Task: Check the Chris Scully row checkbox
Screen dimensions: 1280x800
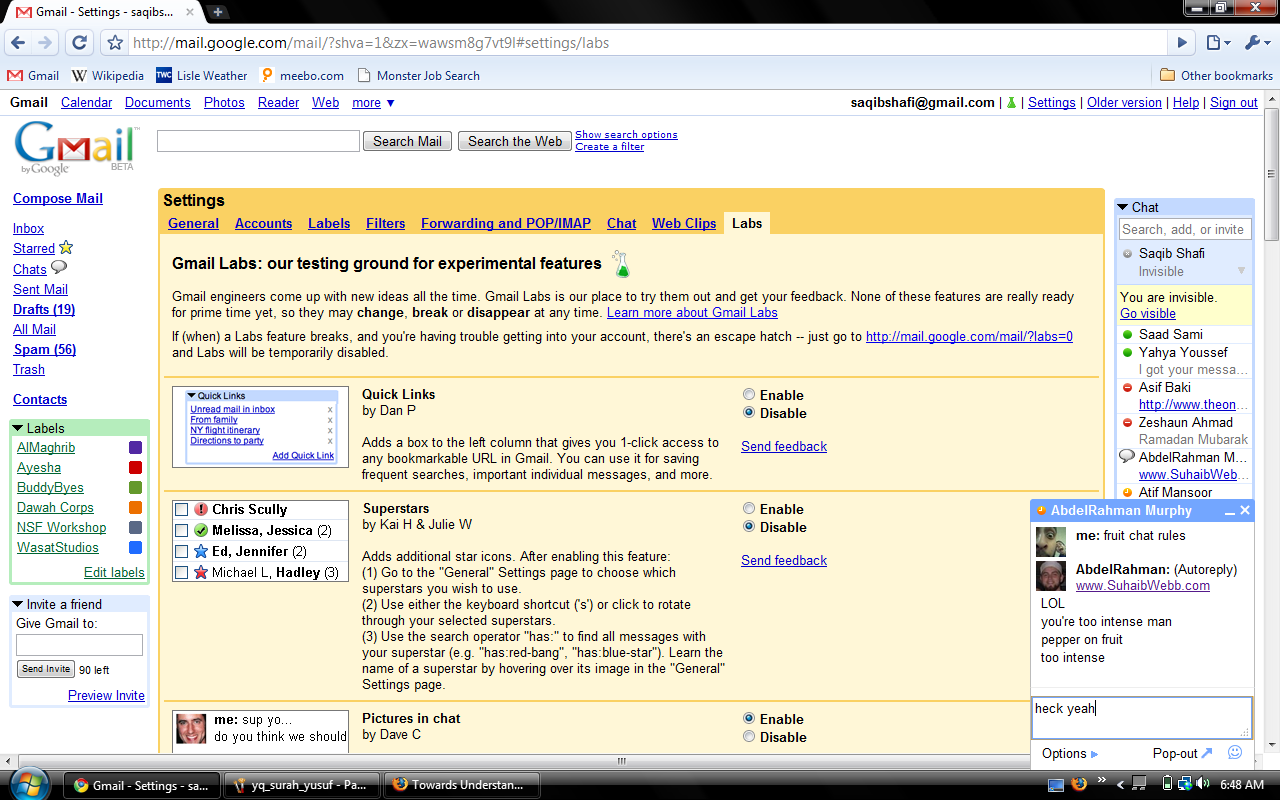Action: [181, 509]
